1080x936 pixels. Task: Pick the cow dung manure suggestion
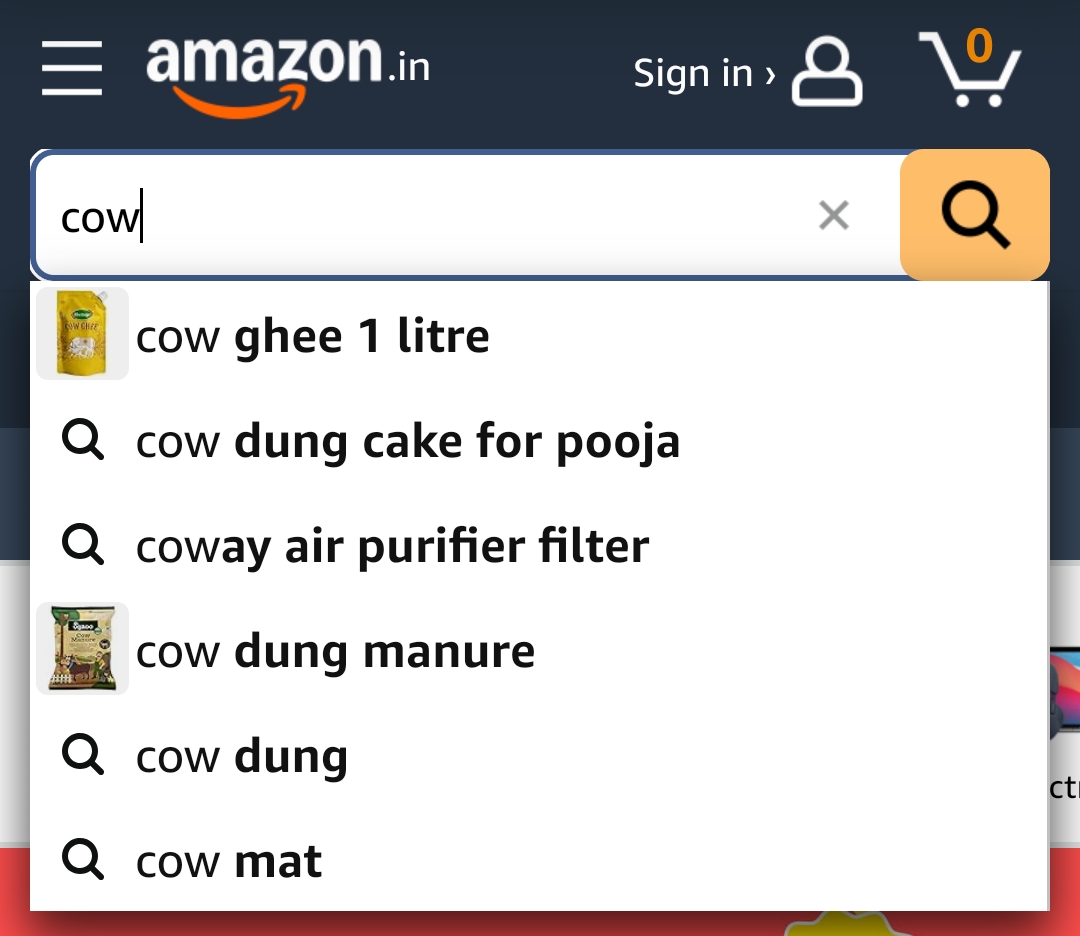pyautogui.click(x=335, y=652)
